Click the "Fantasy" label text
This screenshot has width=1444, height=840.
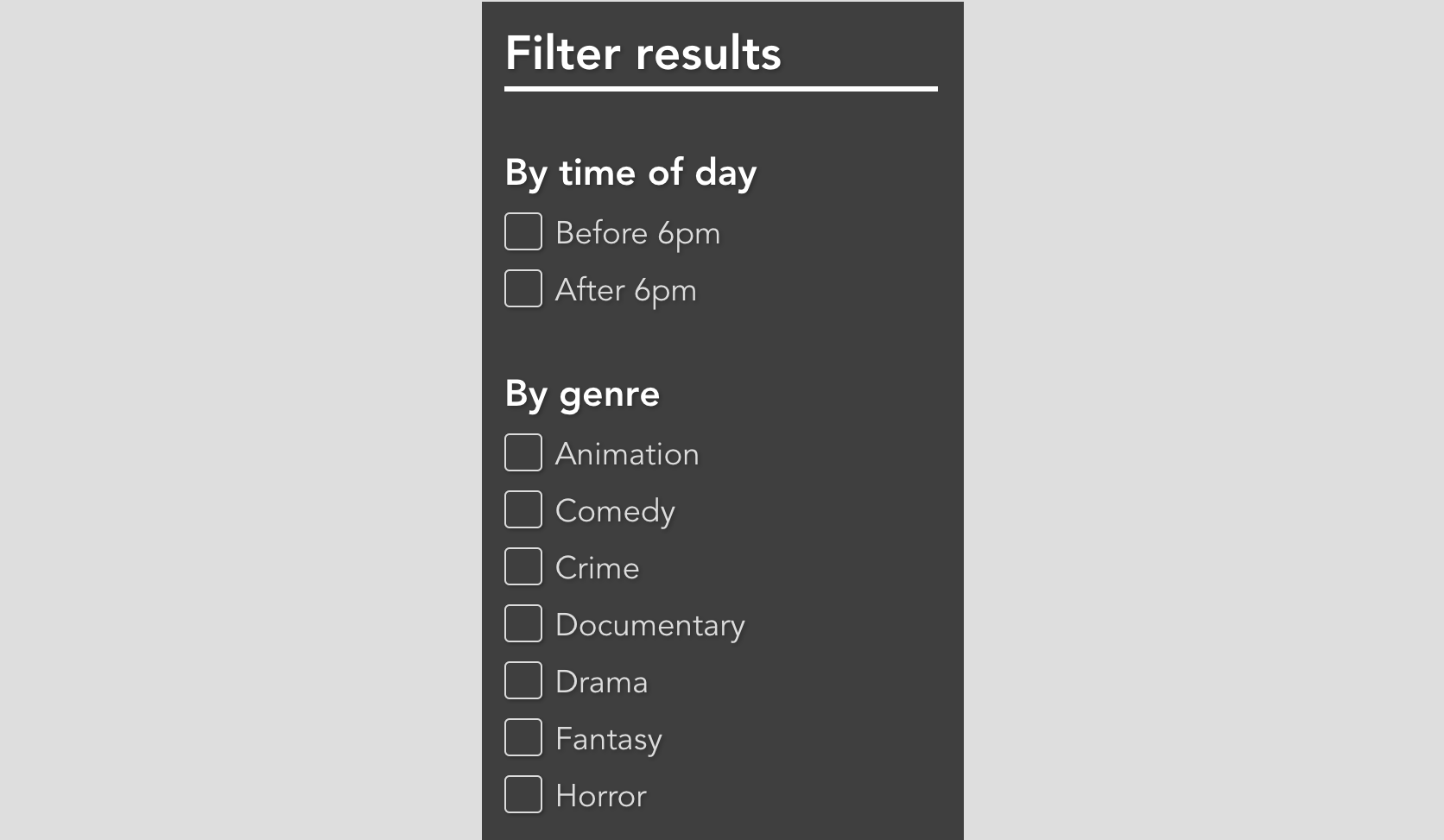608,739
